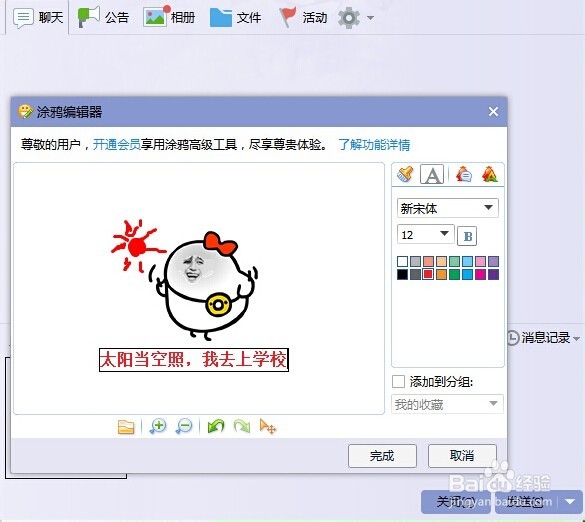Click the chicken sticker image on canvas
The width and height of the screenshot is (585, 522).
[x=204, y=287]
